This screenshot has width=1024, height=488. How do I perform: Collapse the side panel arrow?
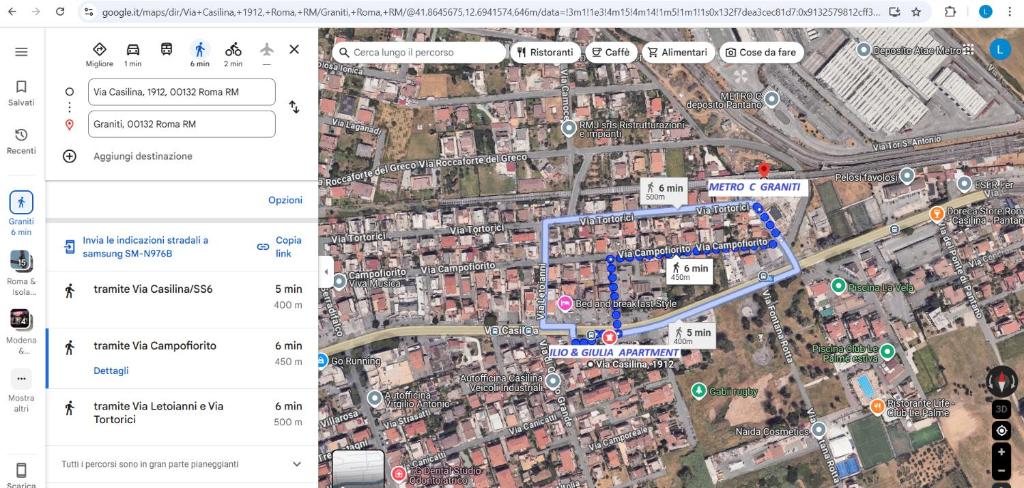(325, 271)
